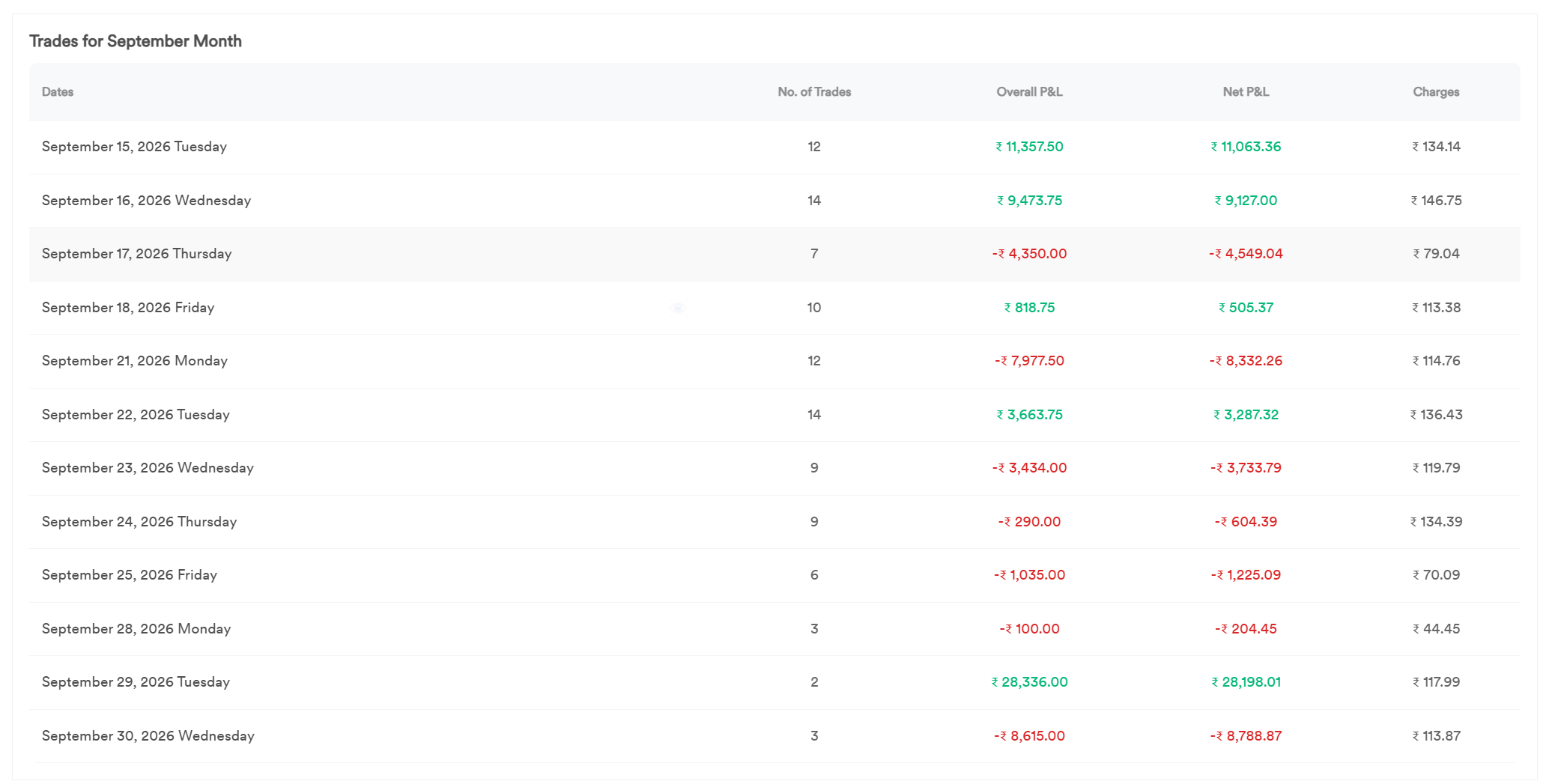Viewport: 1552px width, 784px height.
Task: Click the ₹ 134.14 charges value
Action: (x=1436, y=147)
